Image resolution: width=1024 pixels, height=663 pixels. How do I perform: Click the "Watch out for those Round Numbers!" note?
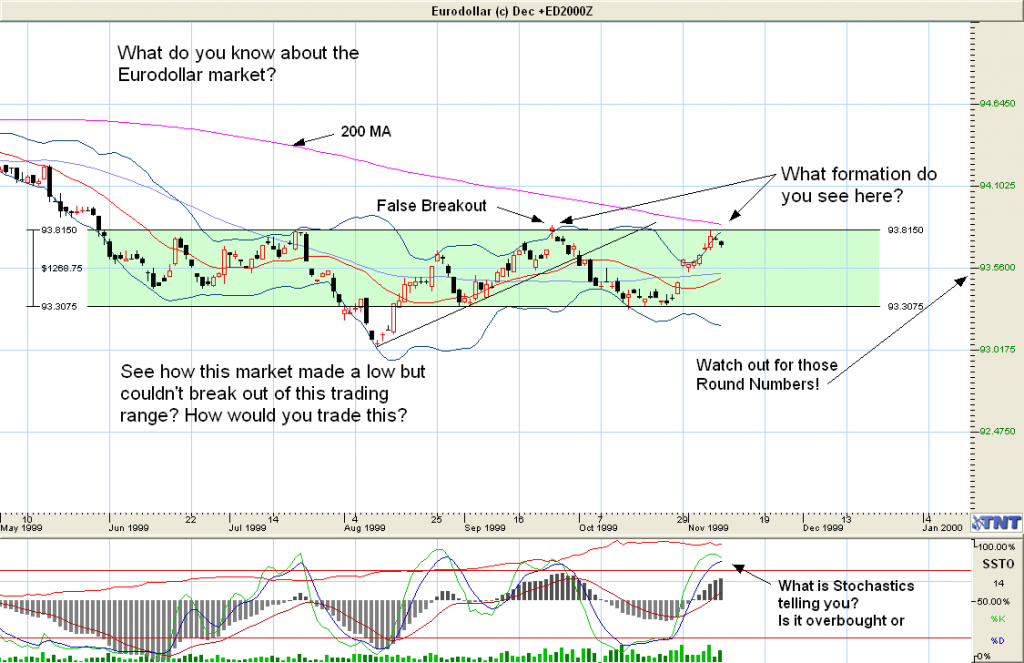coord(767,374)
